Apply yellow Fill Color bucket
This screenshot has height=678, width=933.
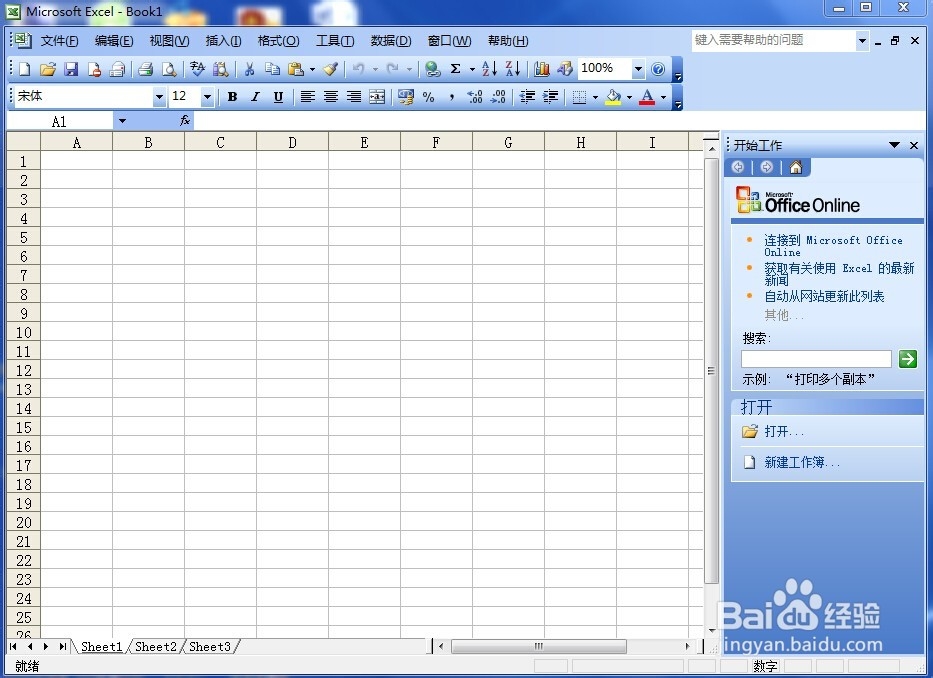[x=613, y=96]
